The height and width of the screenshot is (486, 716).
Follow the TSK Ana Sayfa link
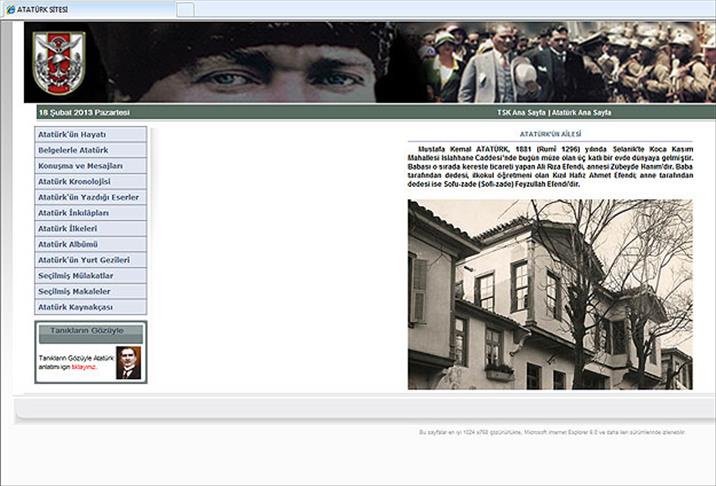(521, 112)
